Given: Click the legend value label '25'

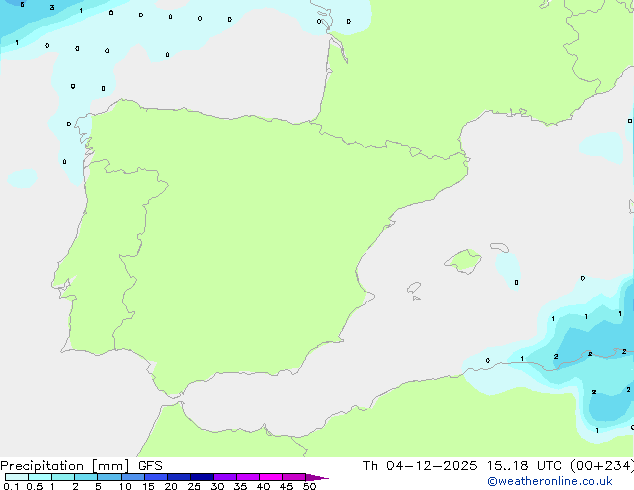Looking at the screenshot, I should pyautogui.click(x=194, y=486).
